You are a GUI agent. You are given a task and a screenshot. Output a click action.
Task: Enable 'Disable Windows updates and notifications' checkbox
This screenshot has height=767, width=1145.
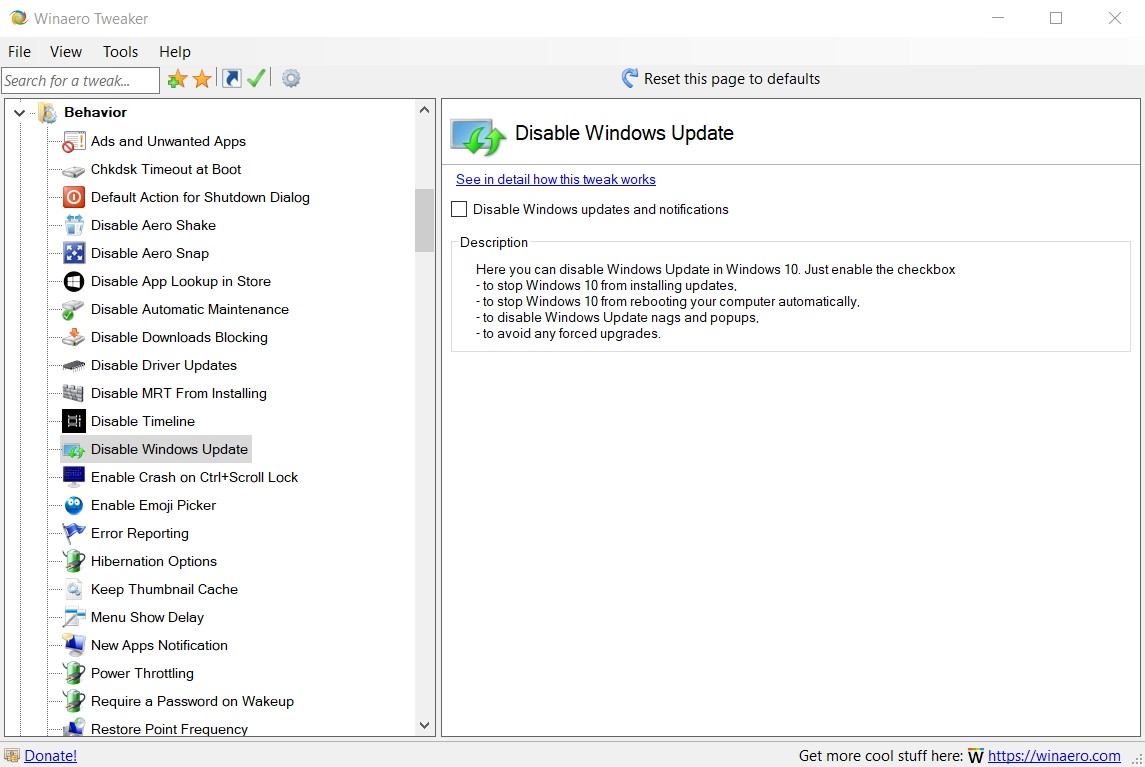tap(459, 210)
